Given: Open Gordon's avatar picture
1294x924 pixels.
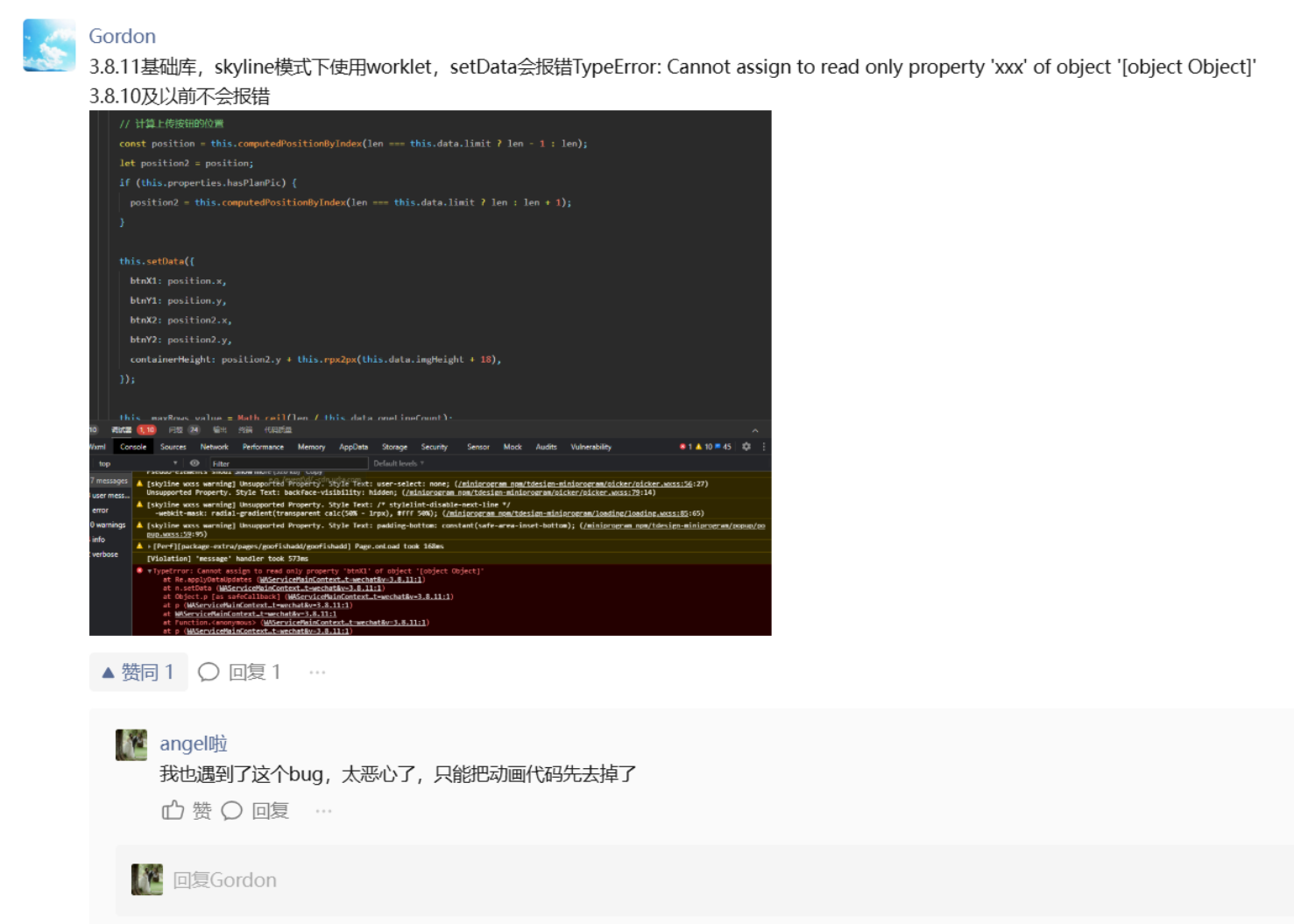Looking at the screenshot, I should [49, 45].
